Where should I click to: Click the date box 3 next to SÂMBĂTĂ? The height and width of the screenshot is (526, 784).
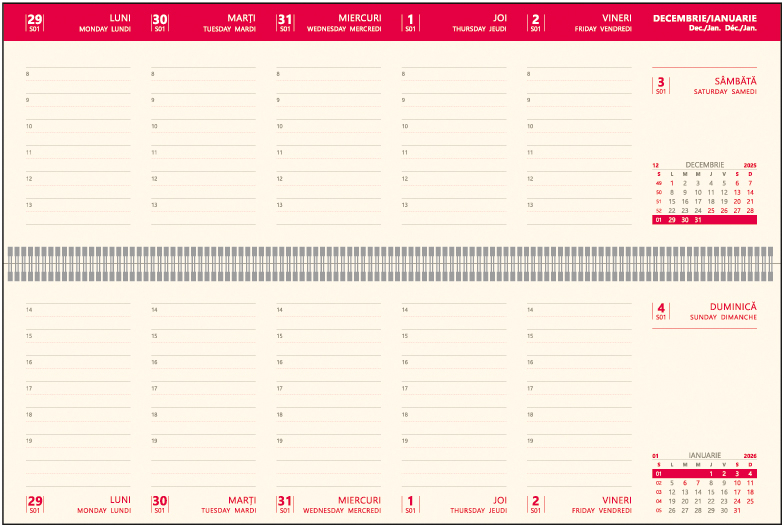[660, 85]
